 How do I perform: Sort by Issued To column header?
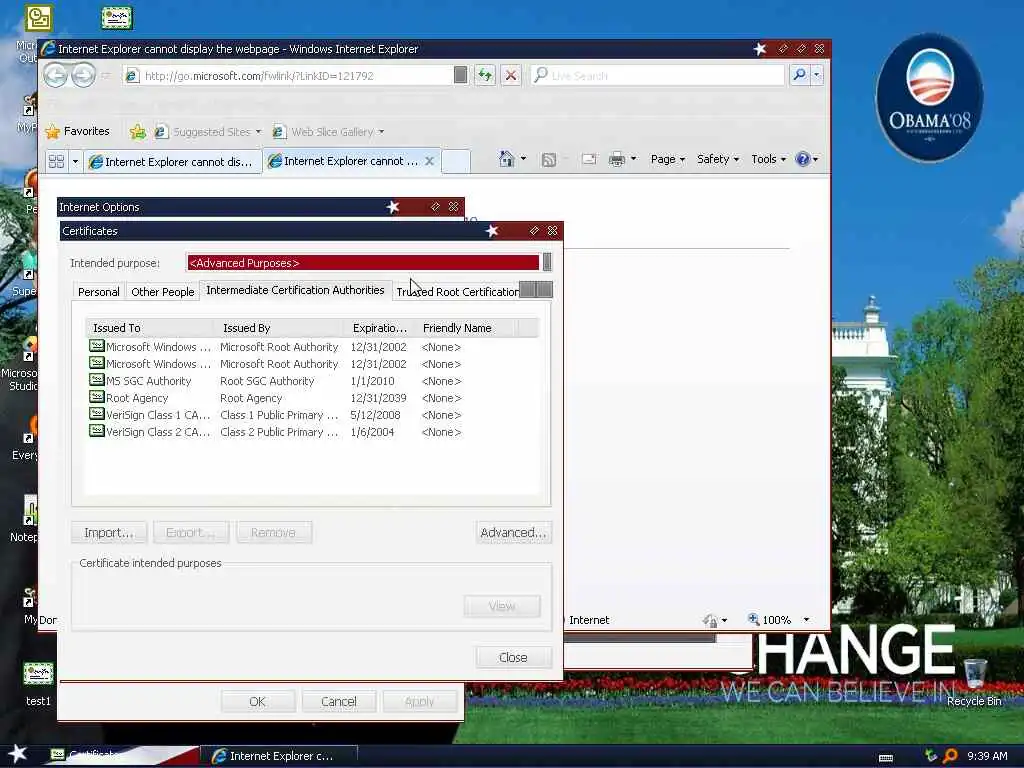pyautogui.click(x=150, y=328)
